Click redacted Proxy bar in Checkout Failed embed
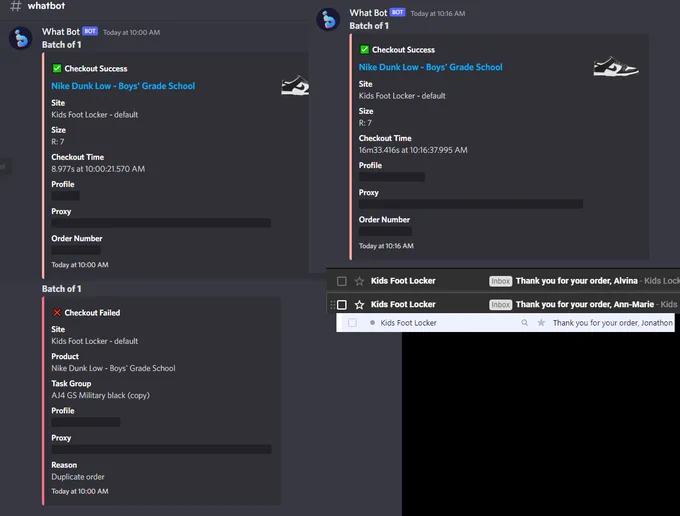This screenshot has height=516, width=680. 161,449
